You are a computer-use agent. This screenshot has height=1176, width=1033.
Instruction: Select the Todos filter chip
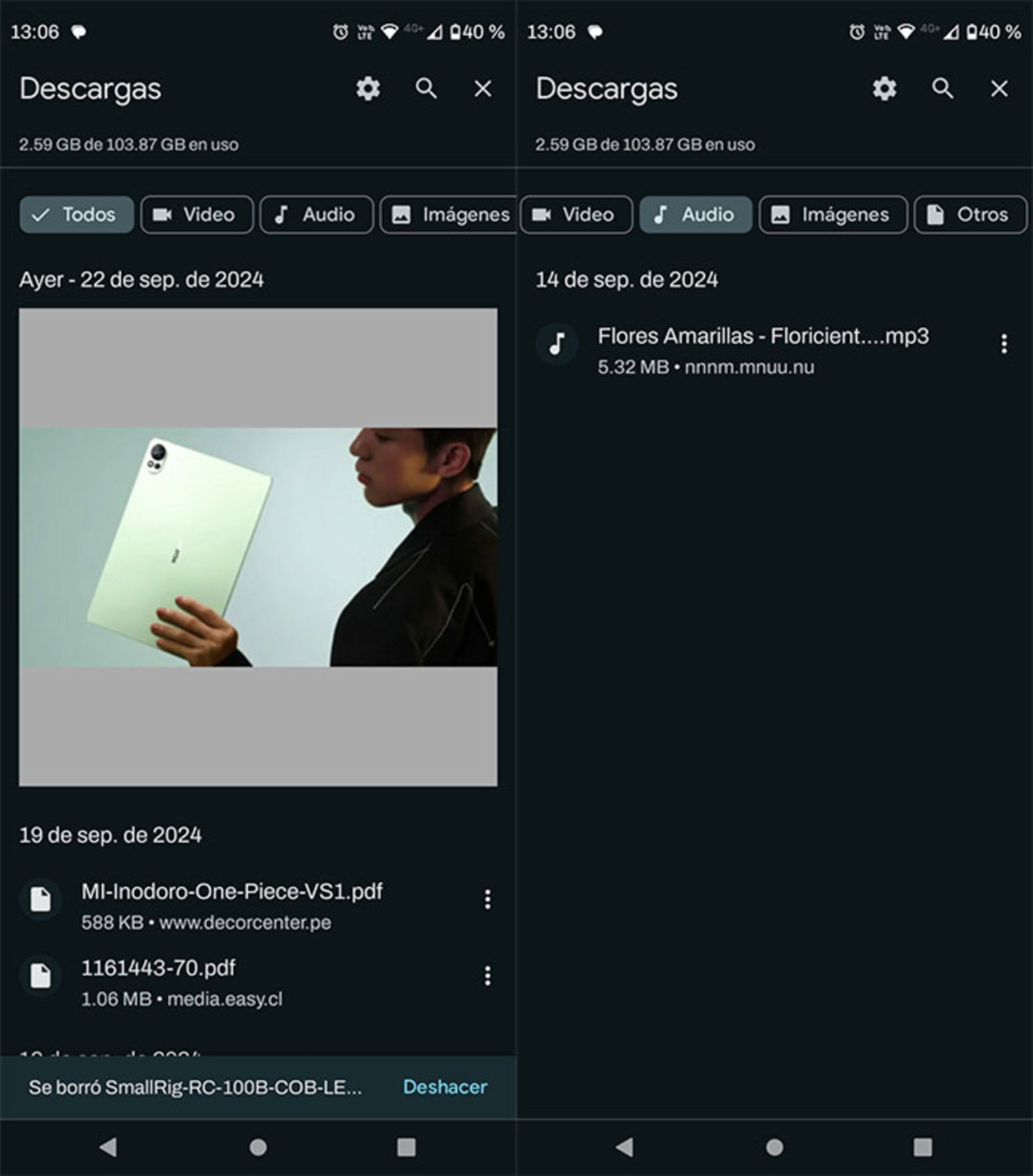77,215
